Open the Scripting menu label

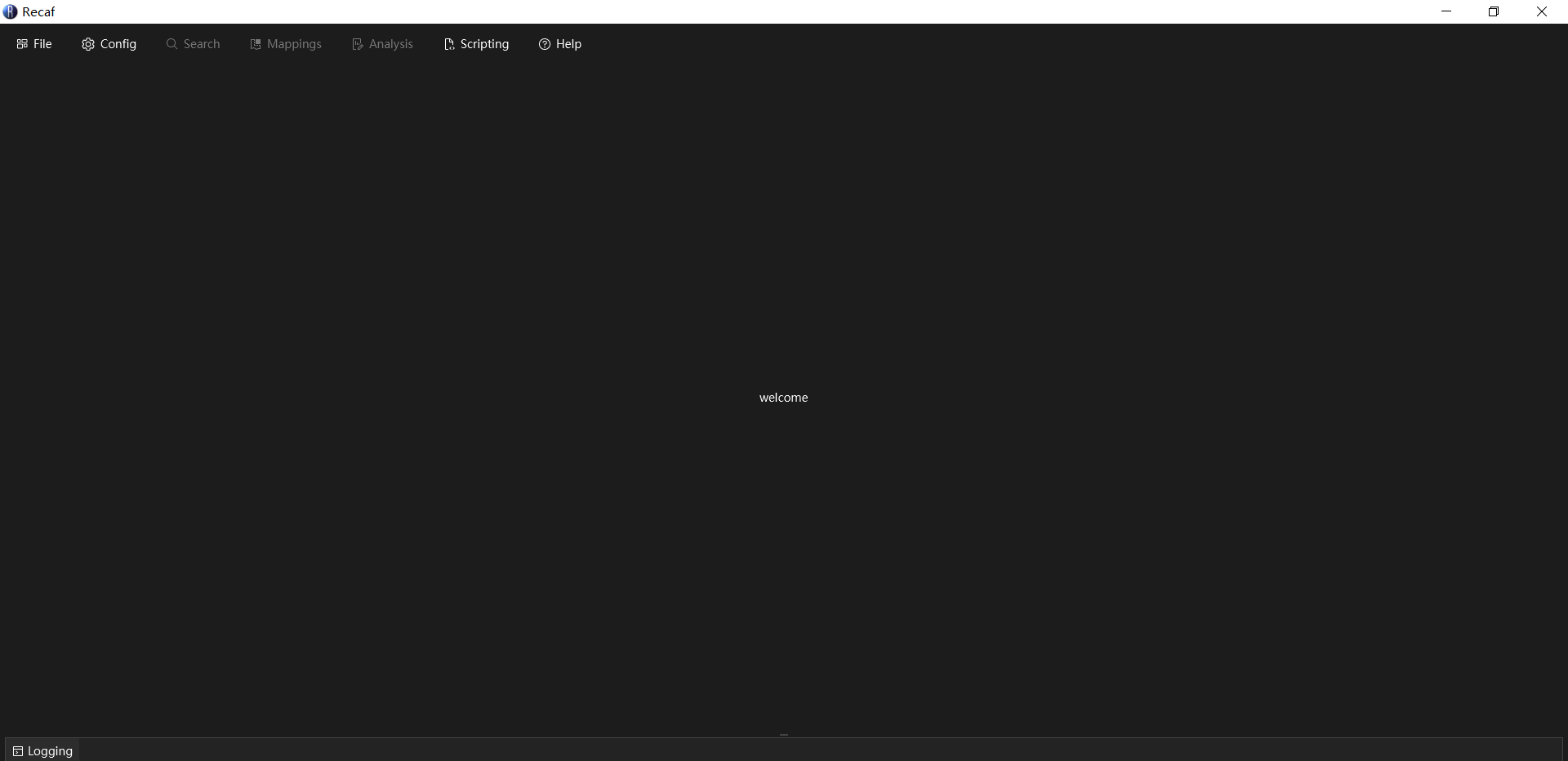point(484,44)
